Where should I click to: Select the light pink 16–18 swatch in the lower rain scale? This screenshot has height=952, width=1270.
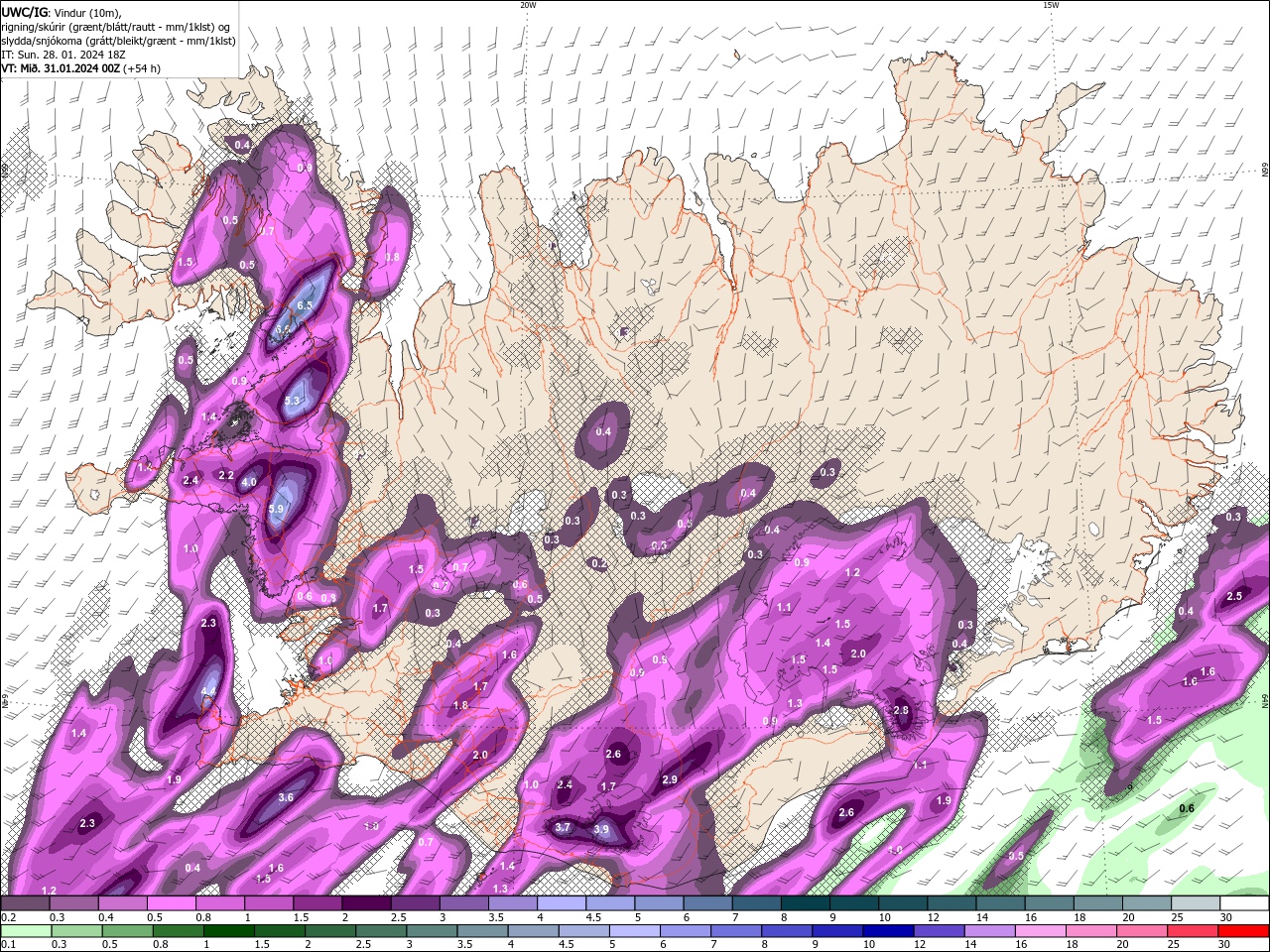click(1042, 931)
